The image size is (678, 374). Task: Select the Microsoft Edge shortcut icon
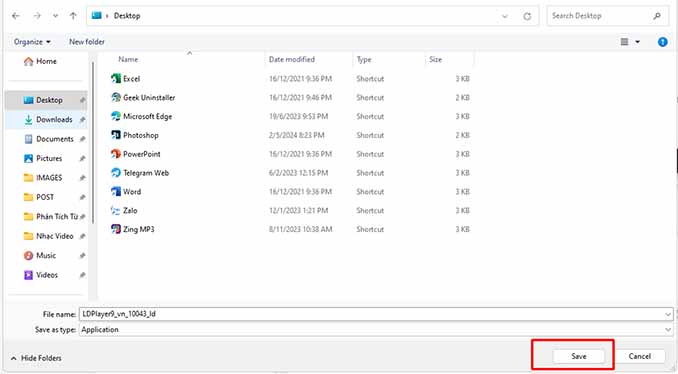pyautogui.click(x=116, y=116)
